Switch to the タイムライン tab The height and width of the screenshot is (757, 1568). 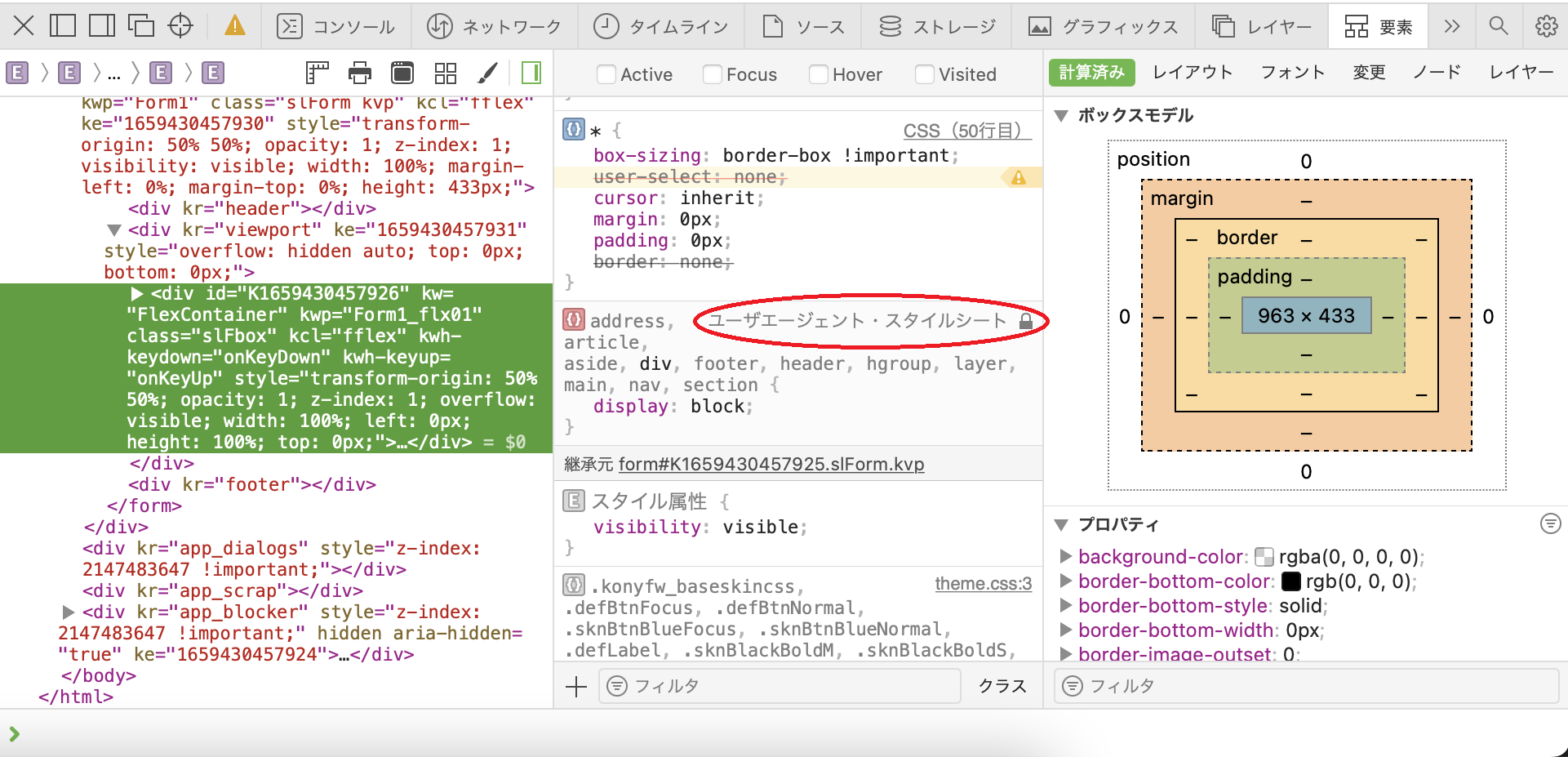[661, 25]
